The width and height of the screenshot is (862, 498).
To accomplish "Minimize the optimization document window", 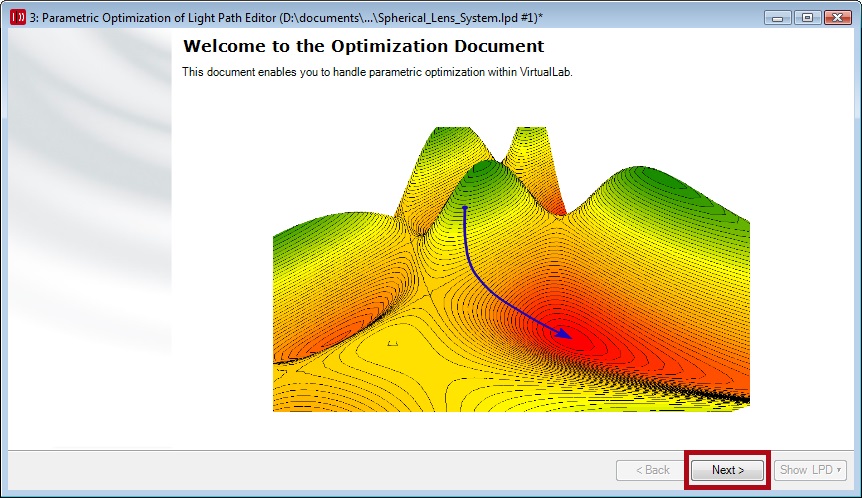I will [777, 18].
